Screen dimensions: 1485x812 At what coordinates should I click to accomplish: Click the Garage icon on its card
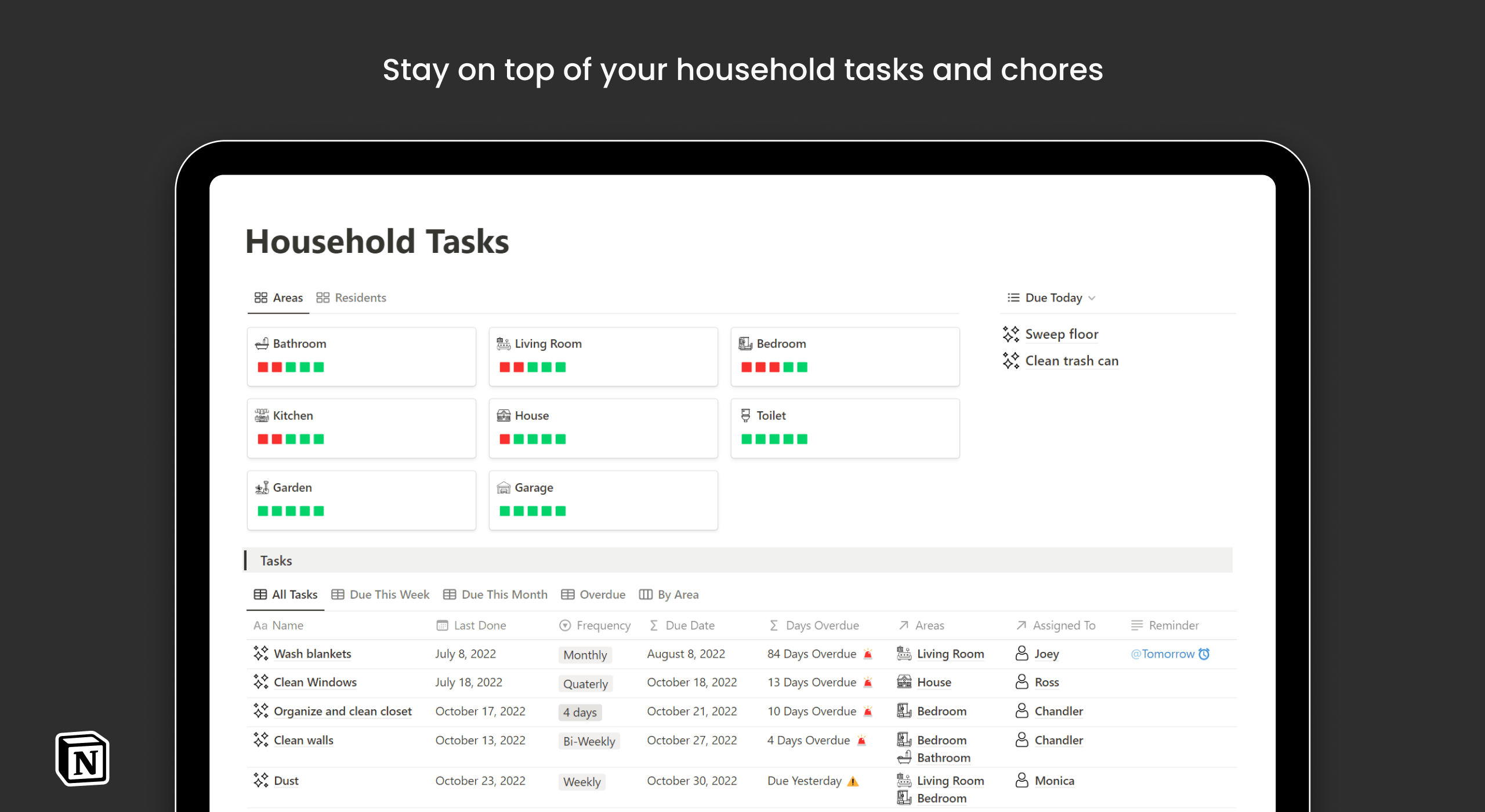click(504, 487)
